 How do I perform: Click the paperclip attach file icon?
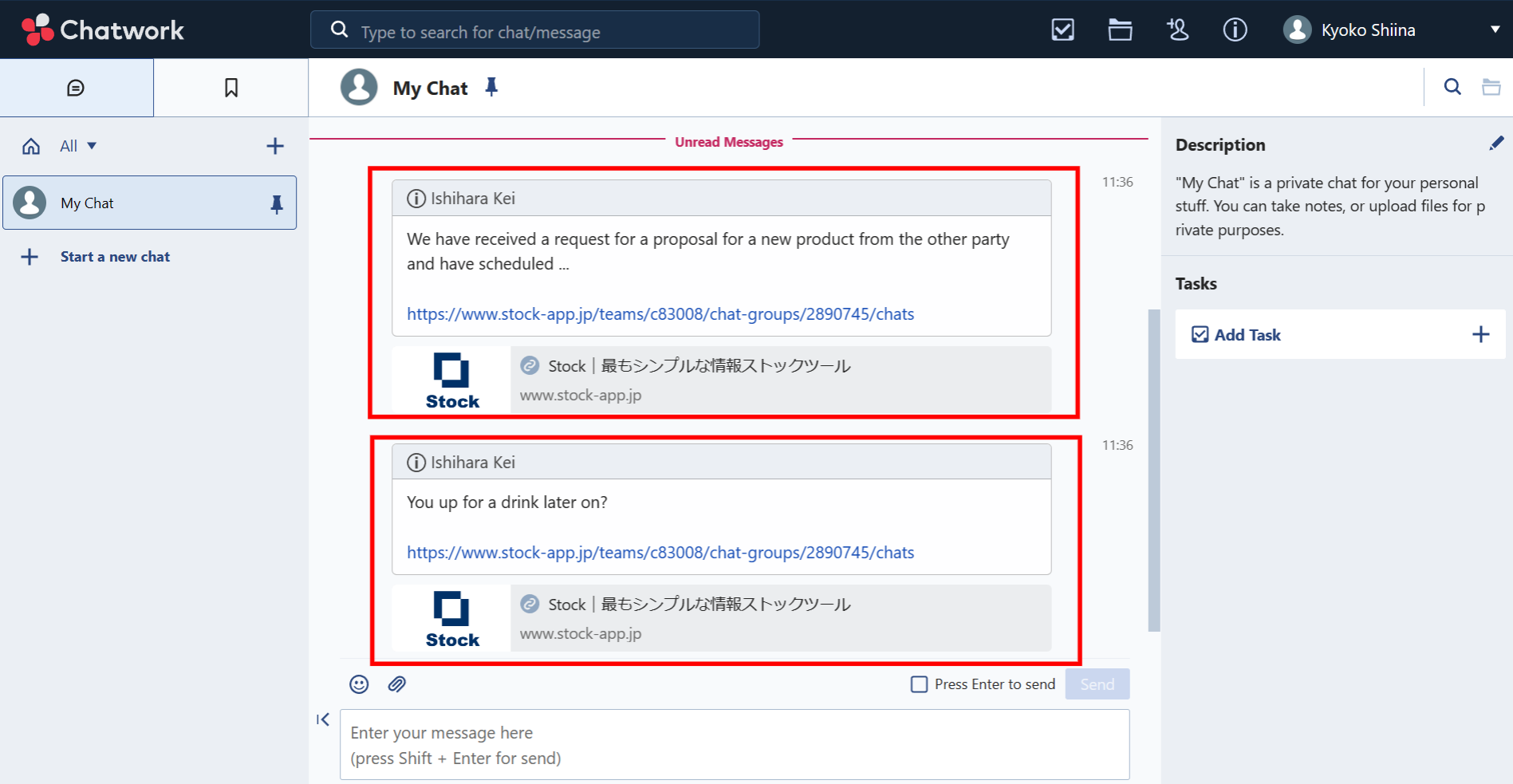[x=397, y=684]
